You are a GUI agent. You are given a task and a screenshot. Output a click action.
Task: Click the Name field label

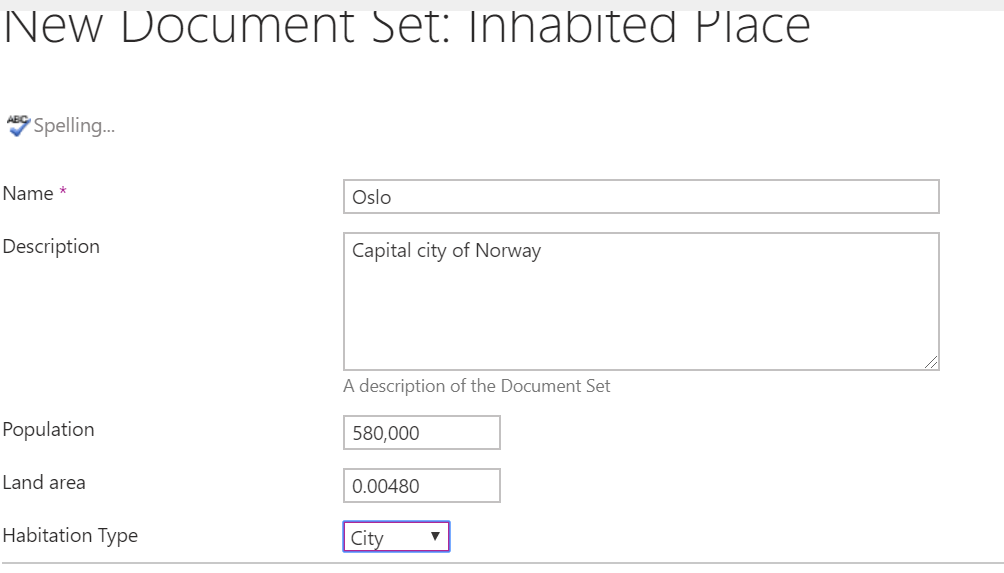point(28,193)
